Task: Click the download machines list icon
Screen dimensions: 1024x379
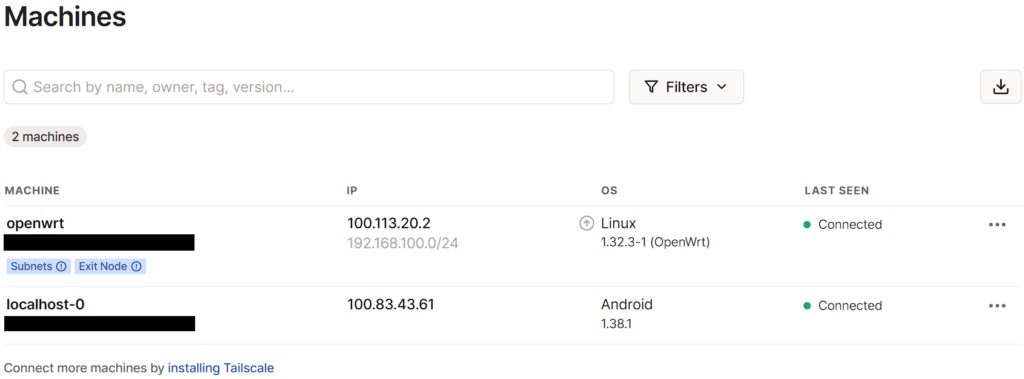Action: coord(1000,87)
